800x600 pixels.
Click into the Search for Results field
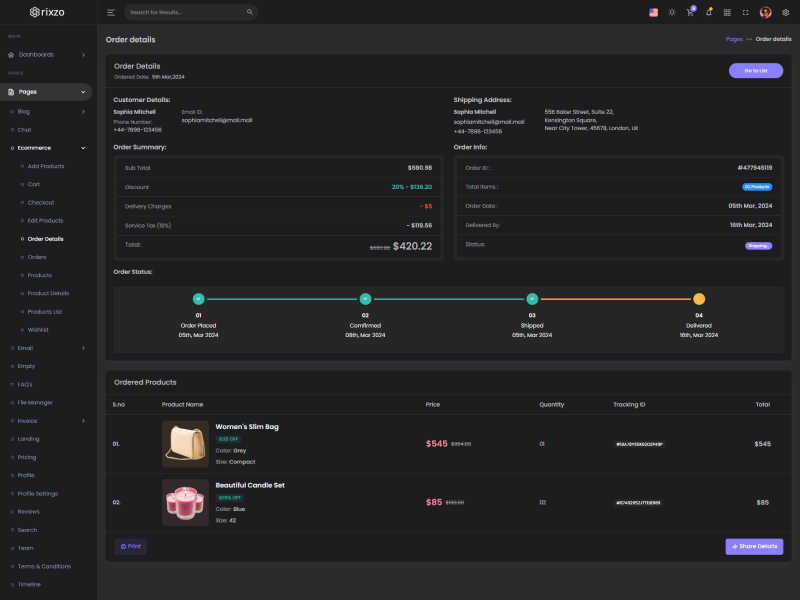coord(190,12)
